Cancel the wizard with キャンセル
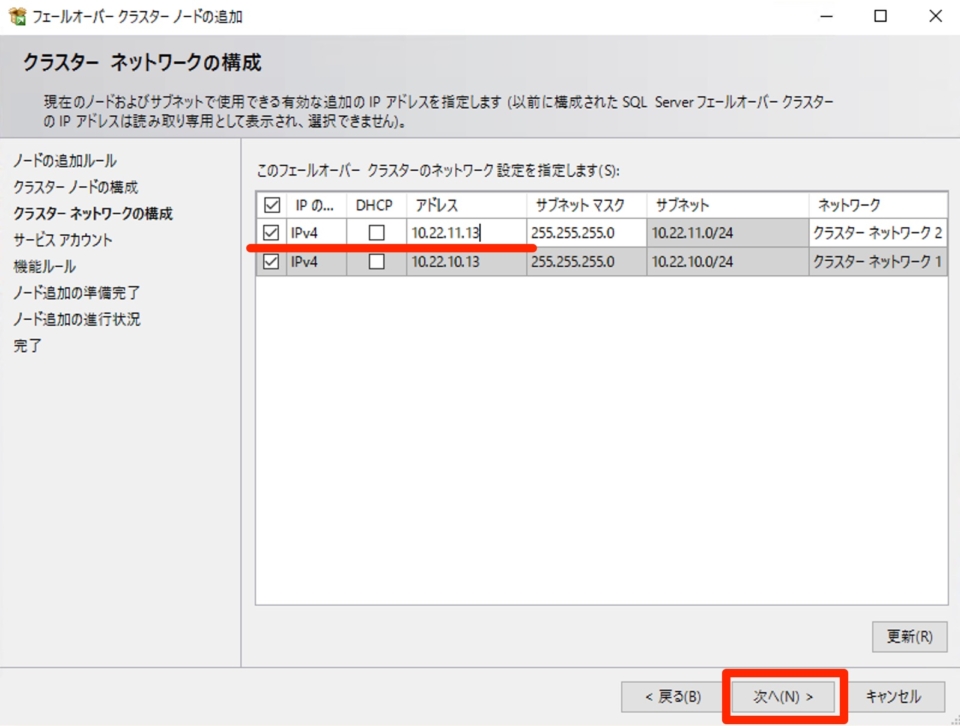960x726 pixels. pyautogui.click(x=893, y=697)
